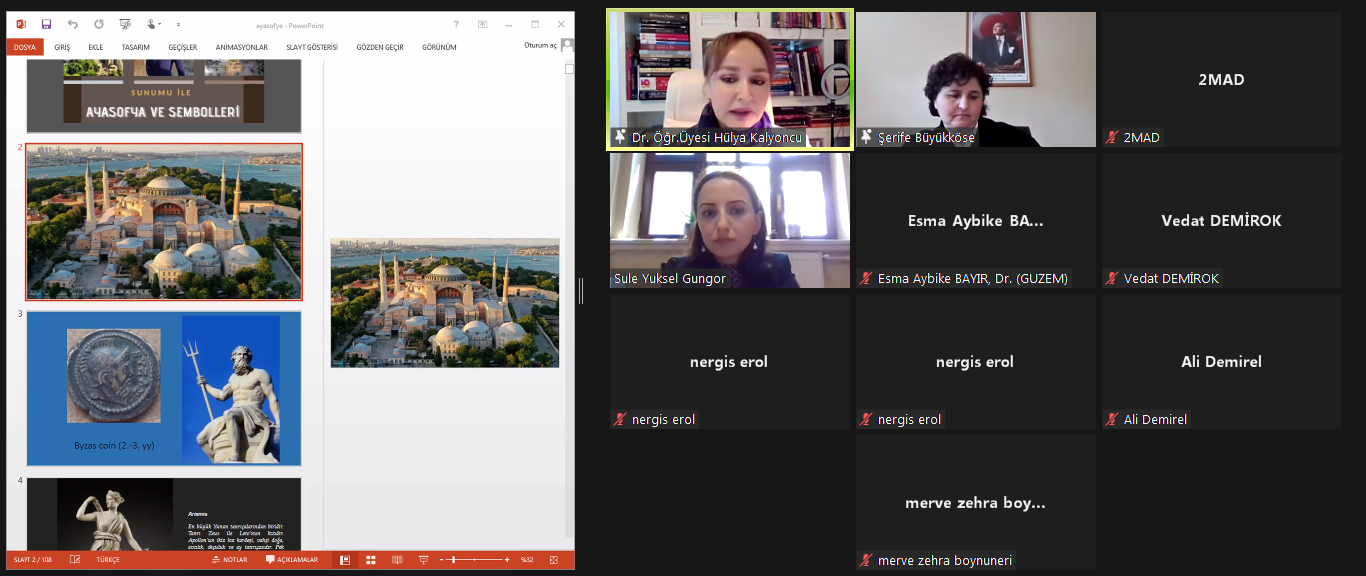Screen dimensions: 1366x576
Task: Save the presentation with the floppy icon
Action: (x=46, y=24)
